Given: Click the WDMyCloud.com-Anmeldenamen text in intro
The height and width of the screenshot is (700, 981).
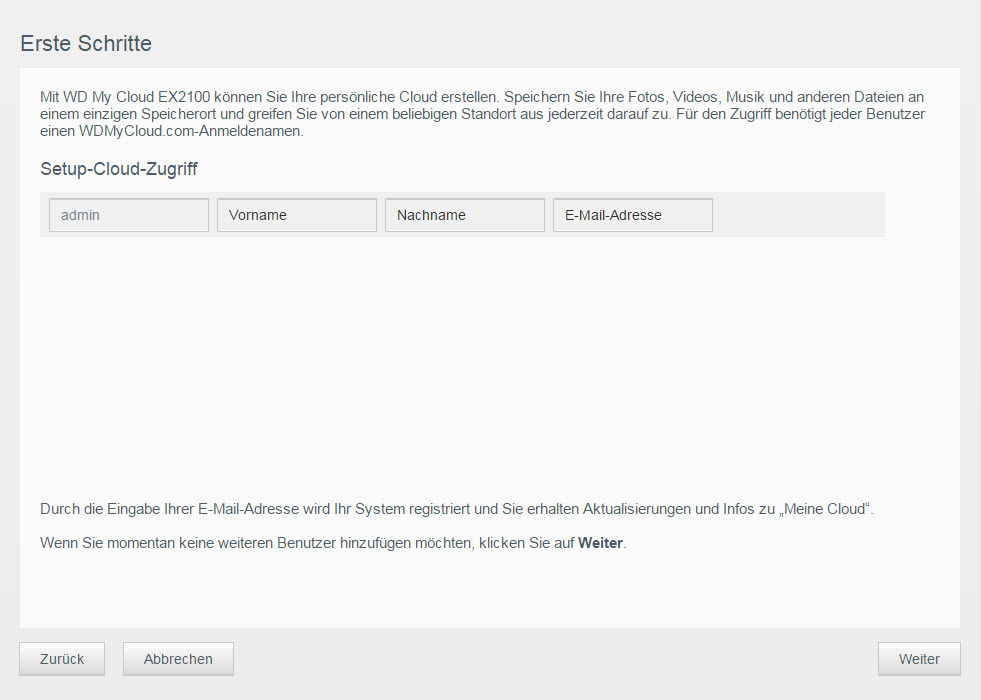Looking at the screenshot, I should pyautogui.click(x=191, y=131).
